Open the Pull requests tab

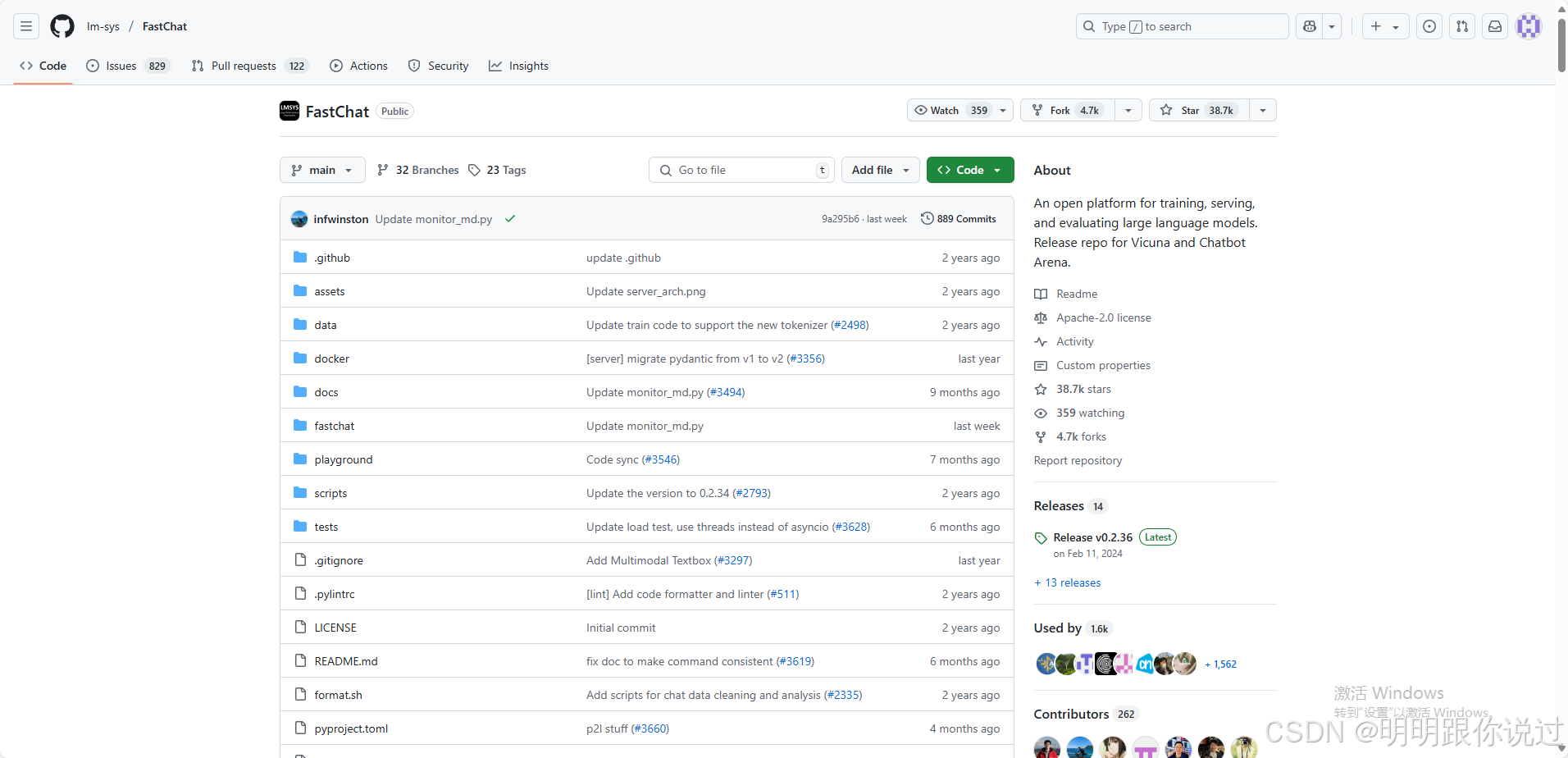pyautogui.click(x=249, y=66)
